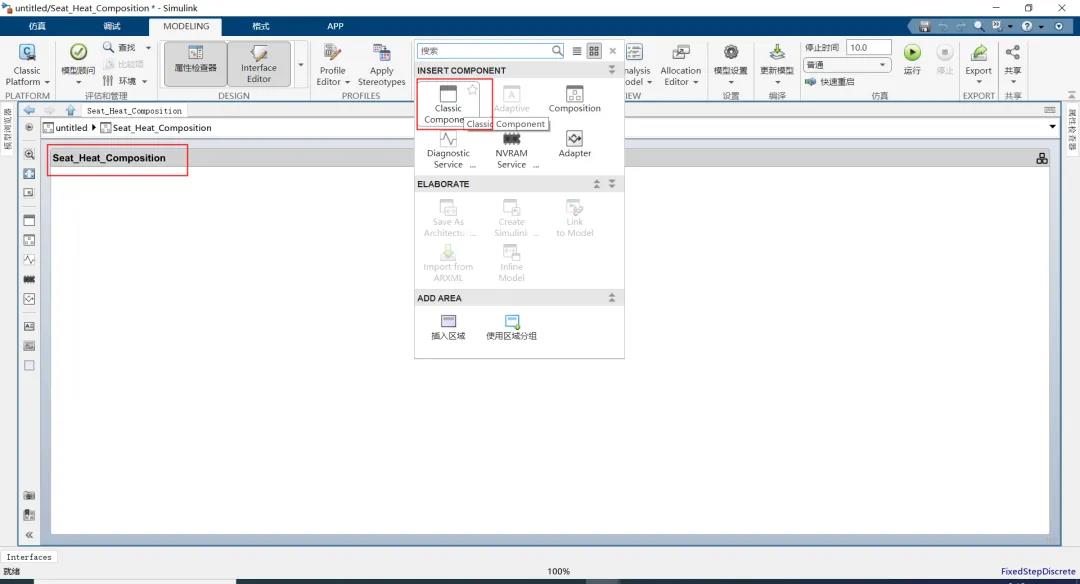Collapse the INSERT COMPONENT section

pos(612,70)
